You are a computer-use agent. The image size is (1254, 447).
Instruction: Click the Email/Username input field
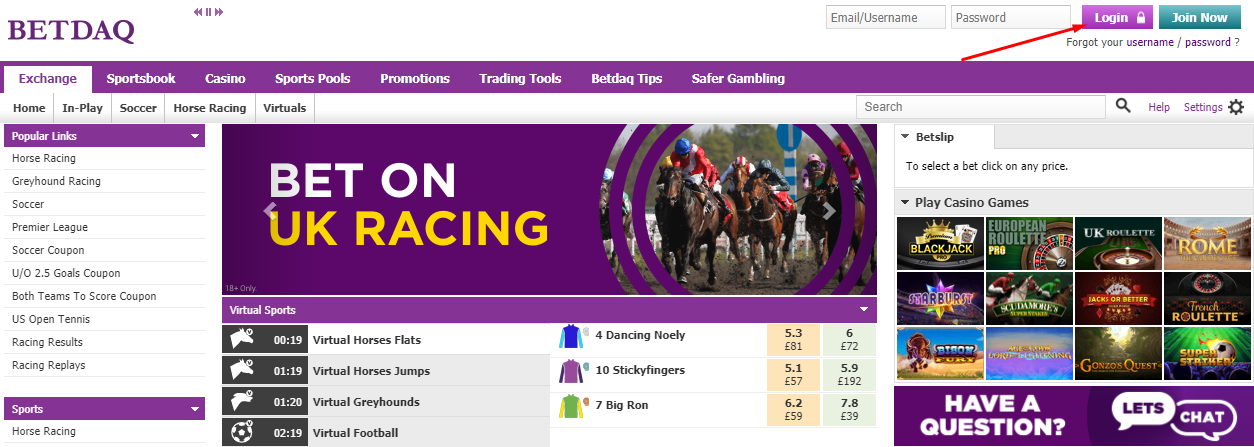886,17
